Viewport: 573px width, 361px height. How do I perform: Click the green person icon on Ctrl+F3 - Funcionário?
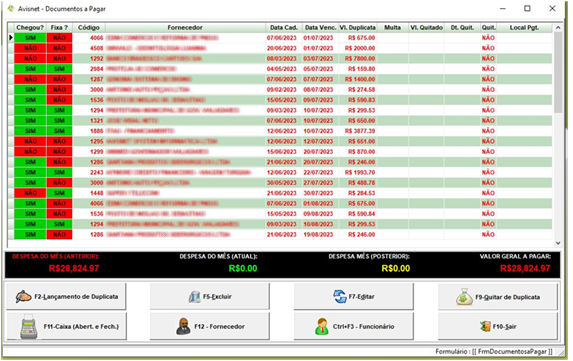pos(322,326)
